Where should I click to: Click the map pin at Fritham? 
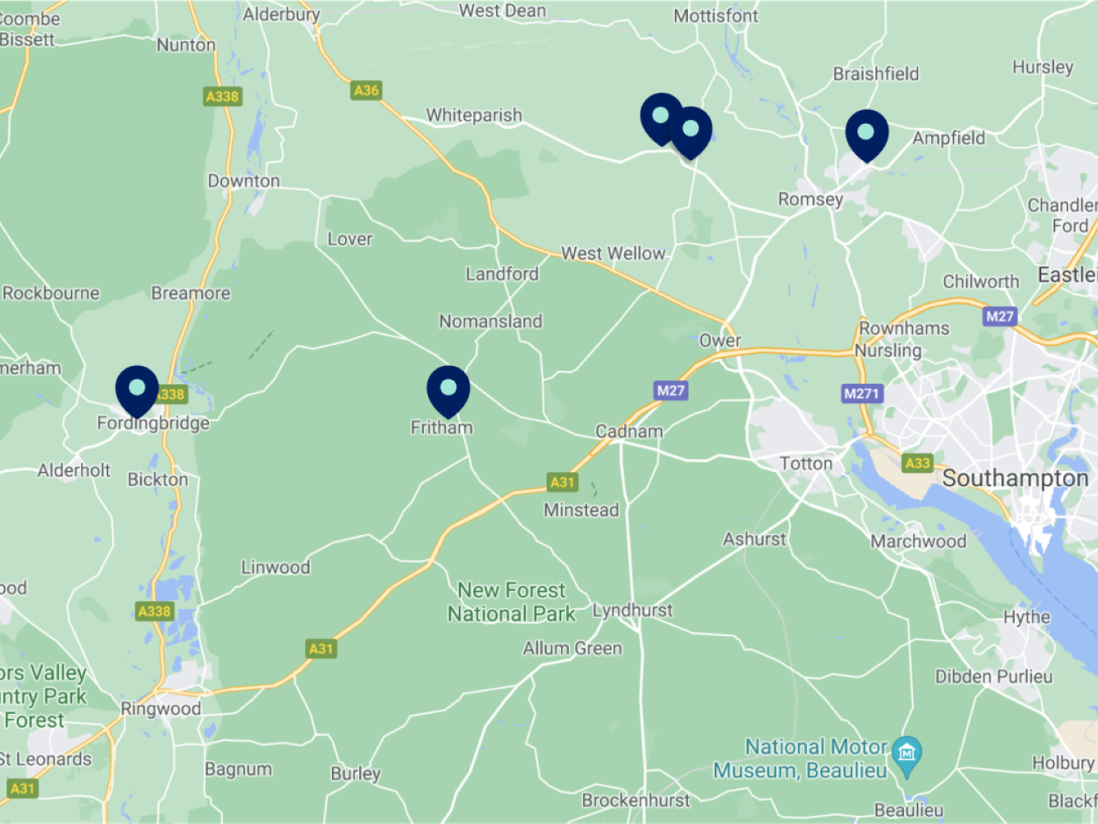coord(448,391)
